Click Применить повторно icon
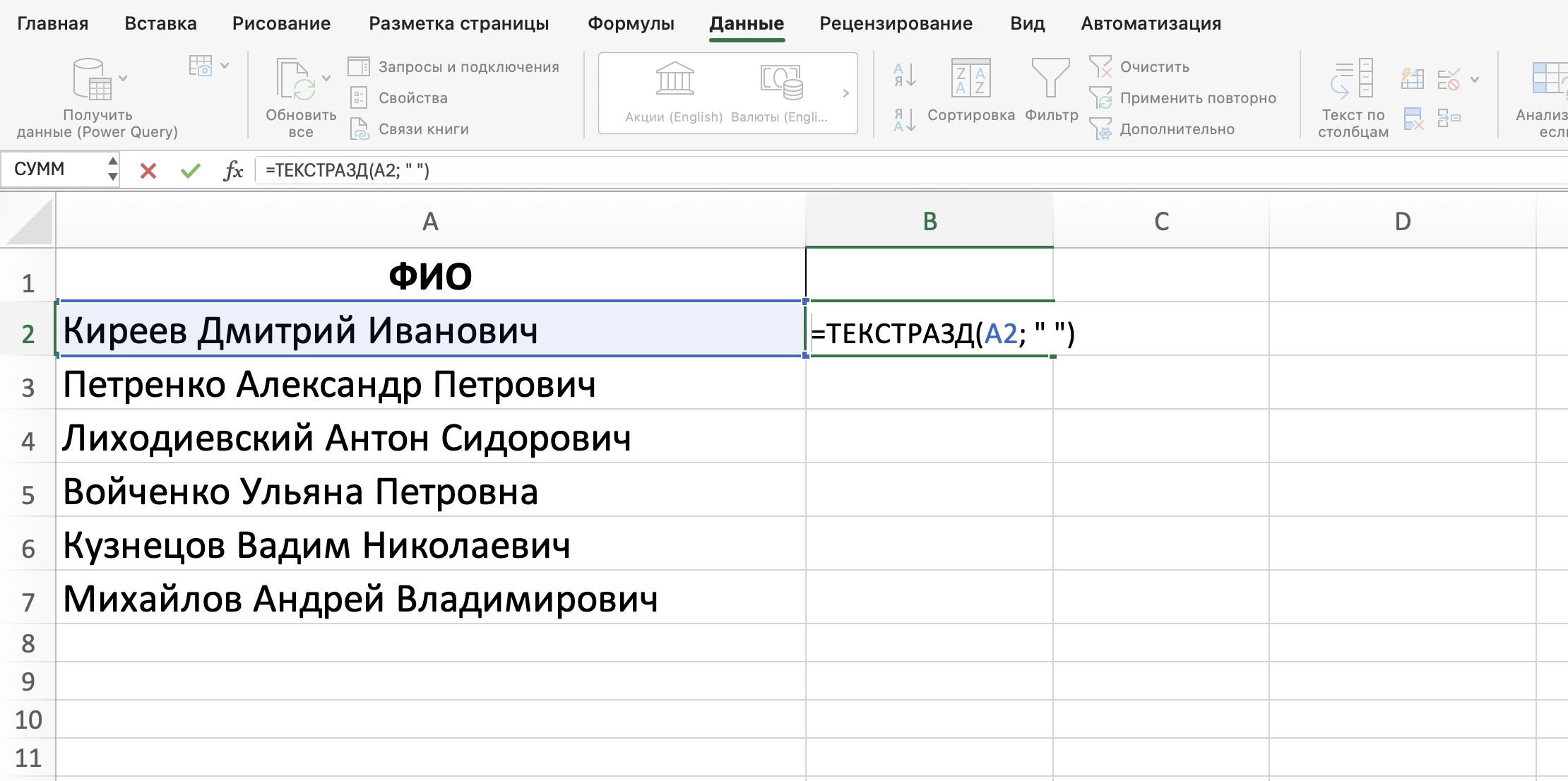Viewport: 1568px width, 781px height. [1102, 98]
